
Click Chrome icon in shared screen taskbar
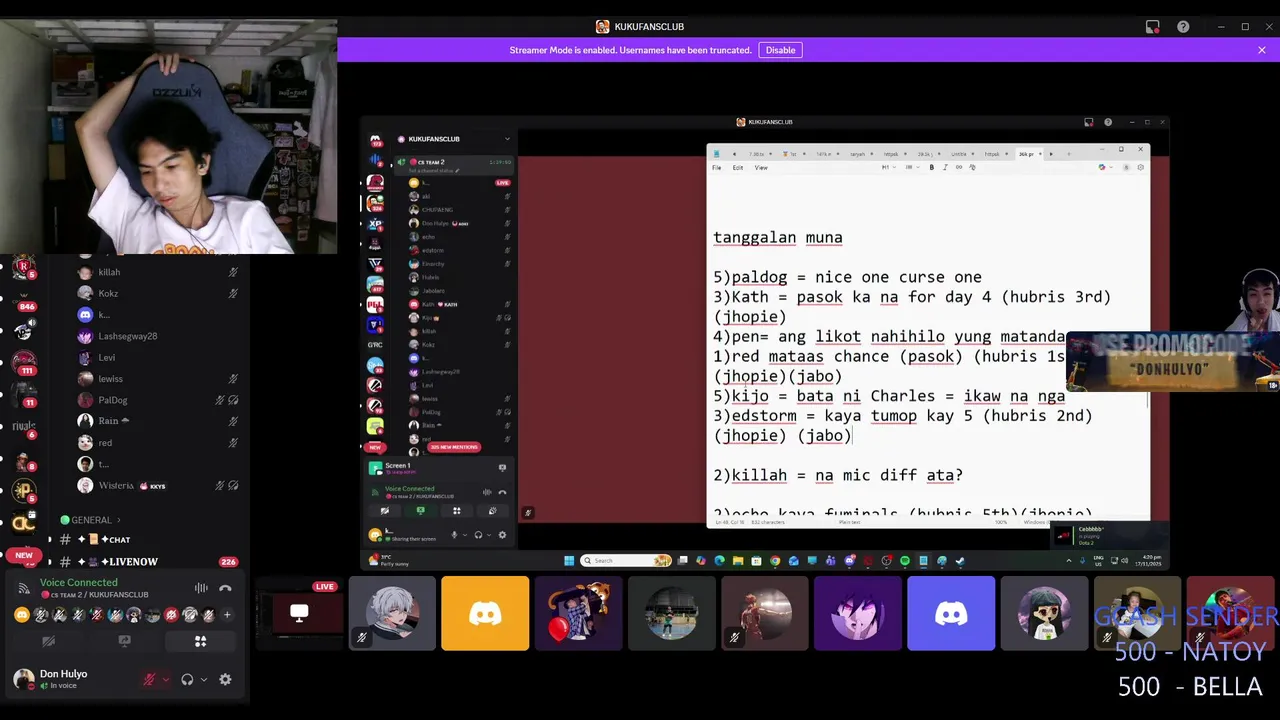[x=775, y=561]
